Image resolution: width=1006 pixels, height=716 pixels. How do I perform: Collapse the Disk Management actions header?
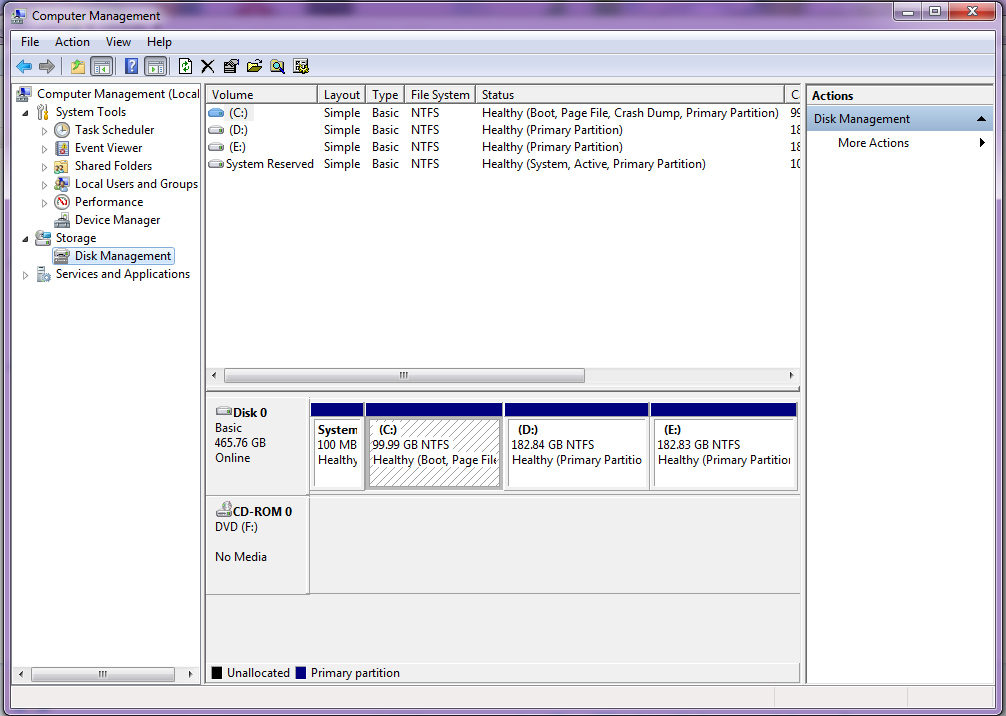tap(981, 118)
